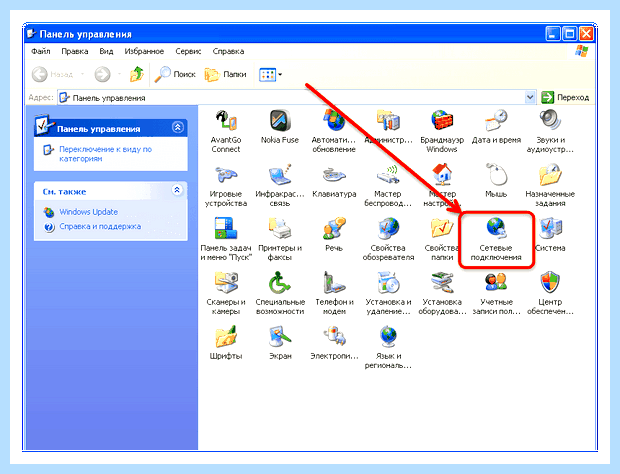Toggle the Папки folders pane
The width and height of the screenshot is (620, 474).
[x=225, y=74]
